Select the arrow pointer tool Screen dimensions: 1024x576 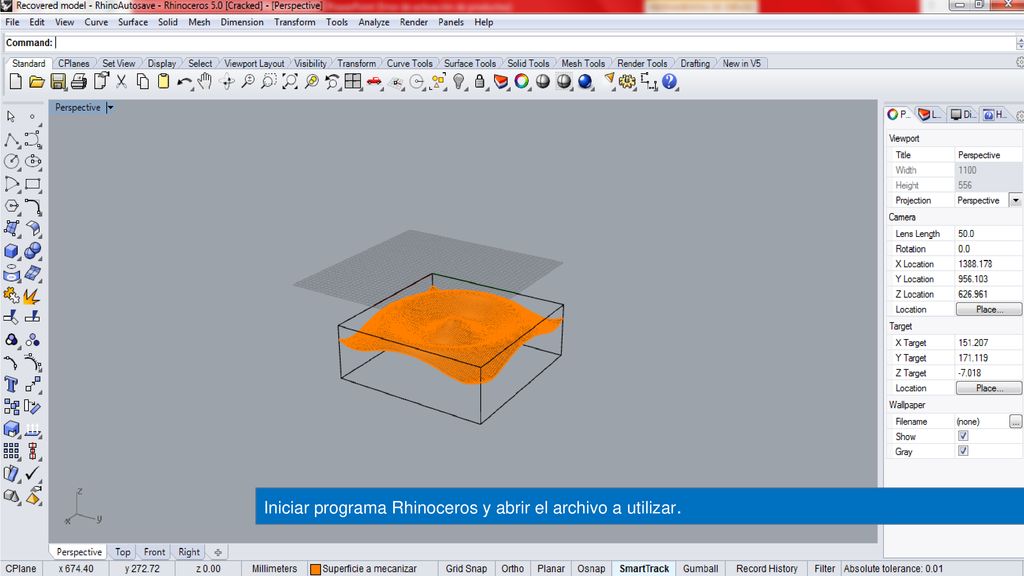click(x=11, y=116)
